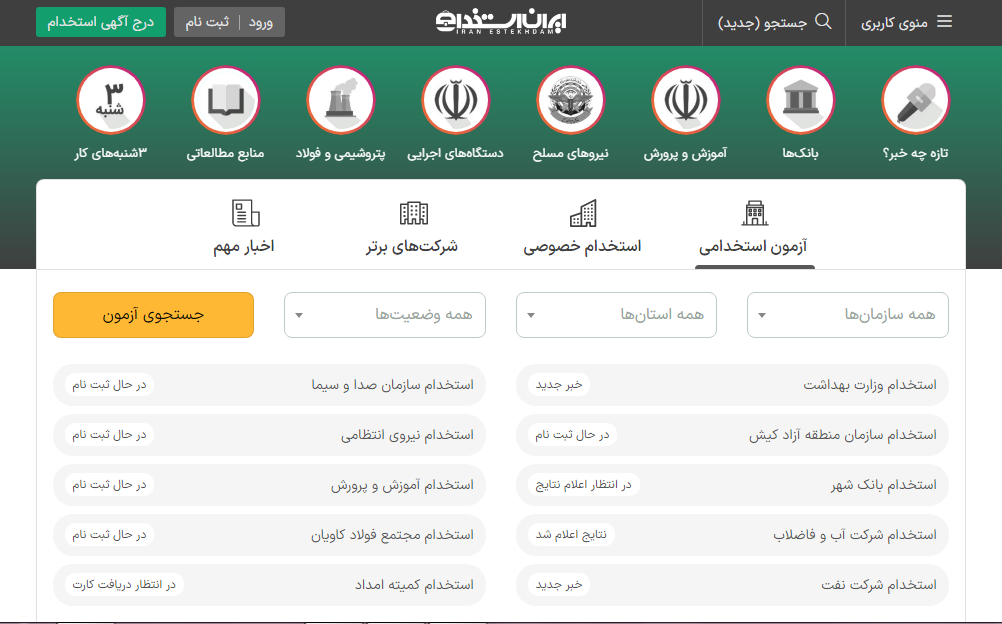The height and width of the screenshot is (624, 1002).
Task: Open the ۳شنبه‌های کار icon
Action: tap(111, 100)
